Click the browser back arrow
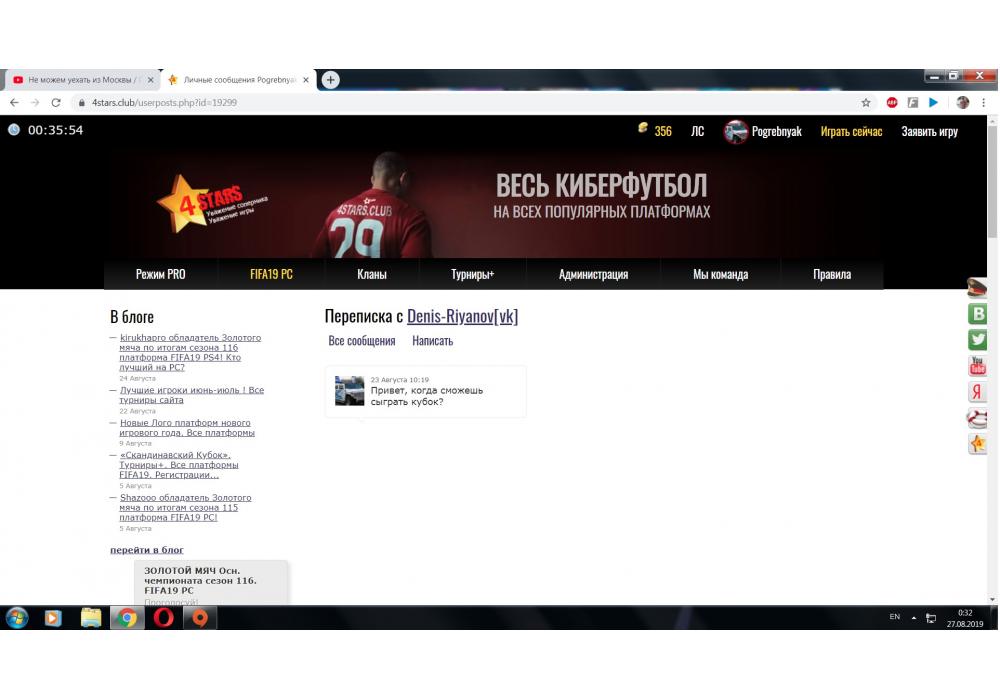Screen dimensions: 1000x700 pos(14,103)
